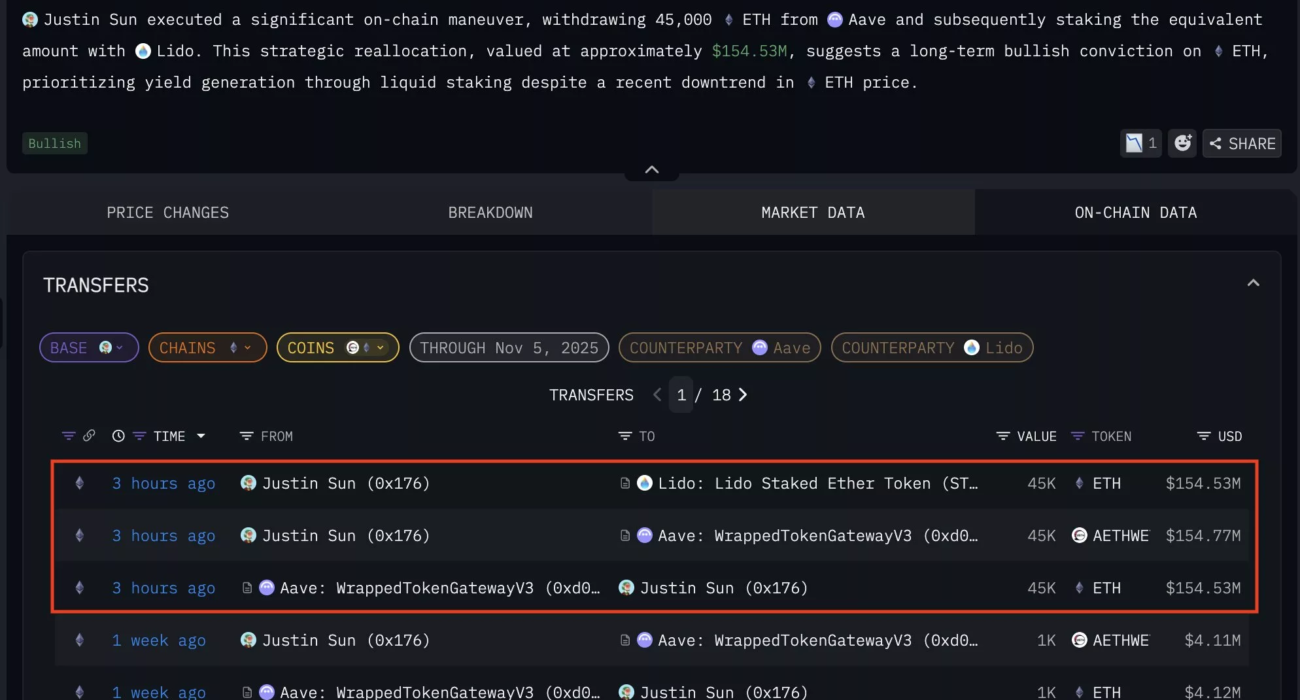Open the TO column filter icon
1300x700 pixels.
(625, 436)
